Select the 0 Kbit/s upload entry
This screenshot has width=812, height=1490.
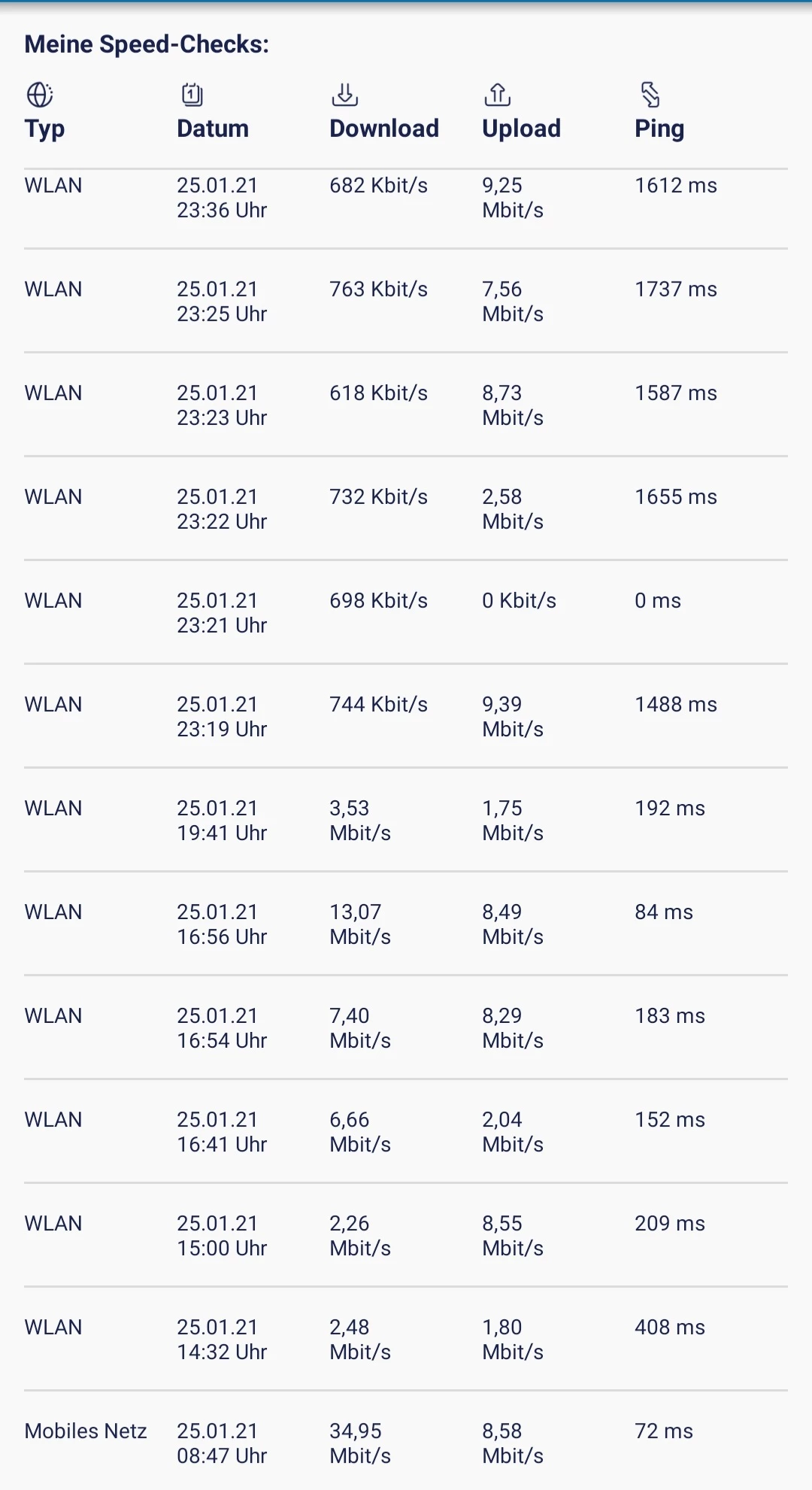[520, 601]
